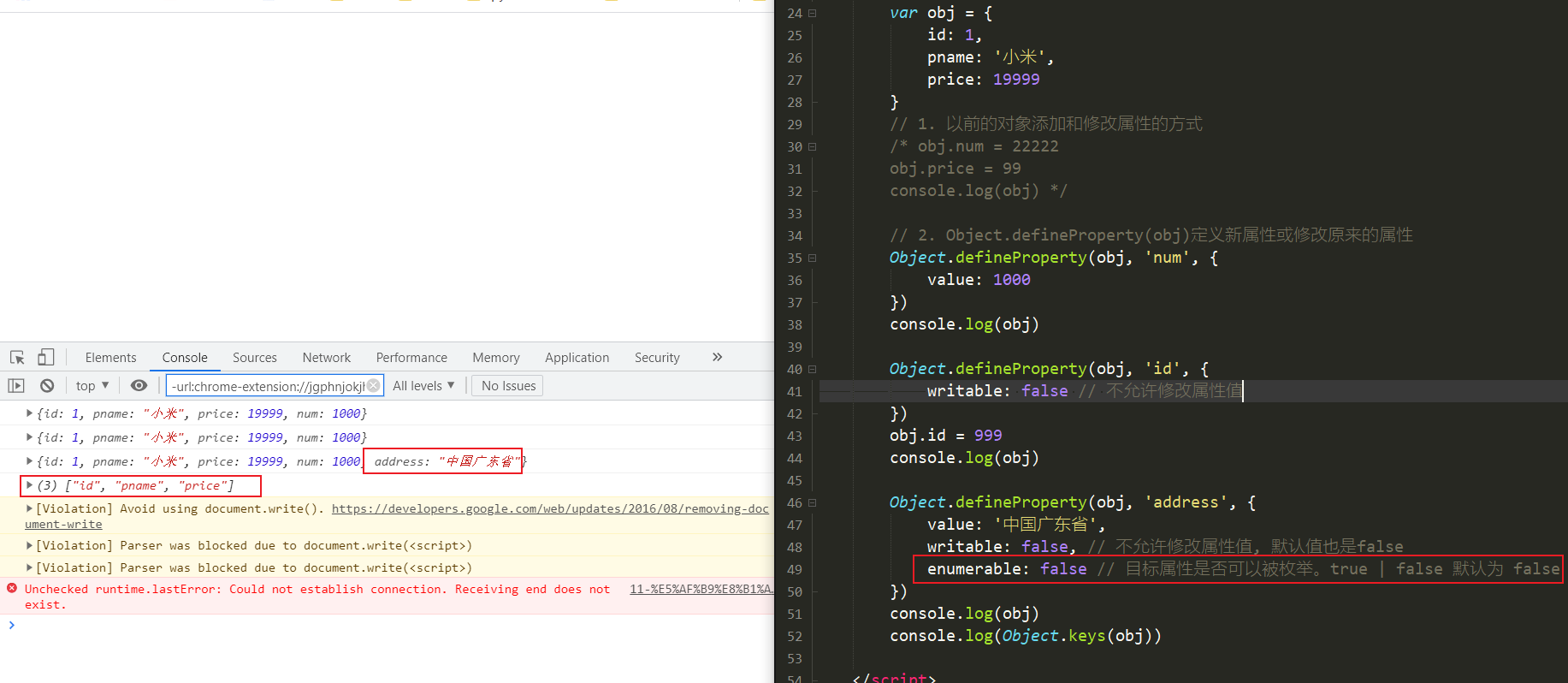This screenshot has height=683, width=1568.
Task: Clear the console filter text with x icon
Action: [374, 386]
